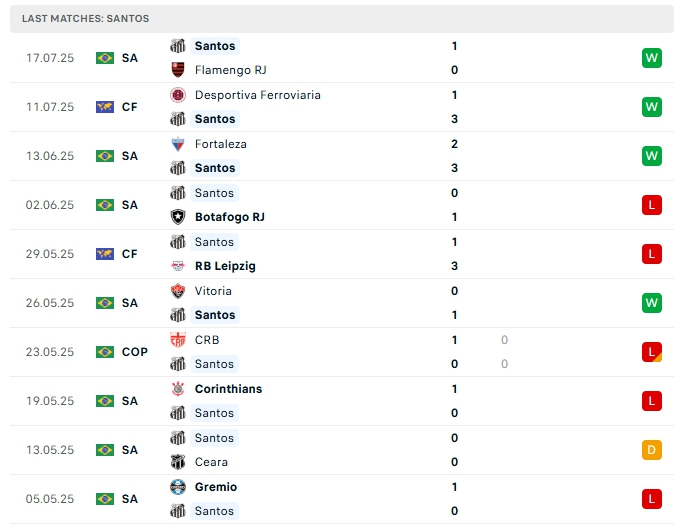Click the Botafogo RJ star crest

pos(178,217)
